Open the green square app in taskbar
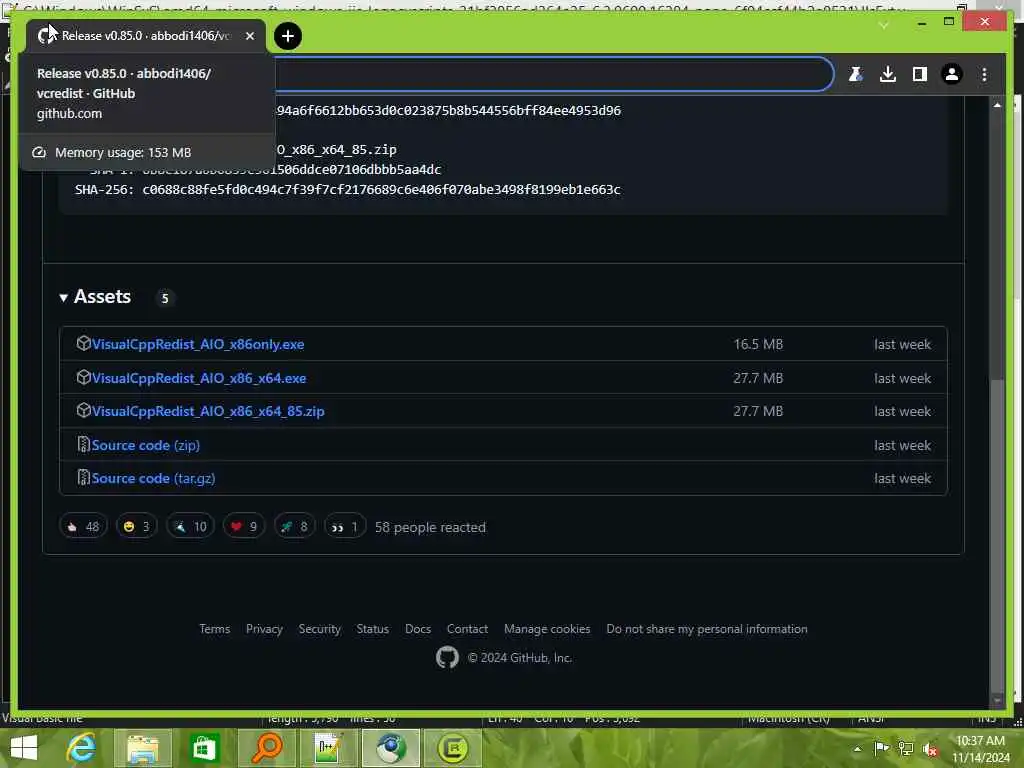The image size is (1024, 768). 453,748
